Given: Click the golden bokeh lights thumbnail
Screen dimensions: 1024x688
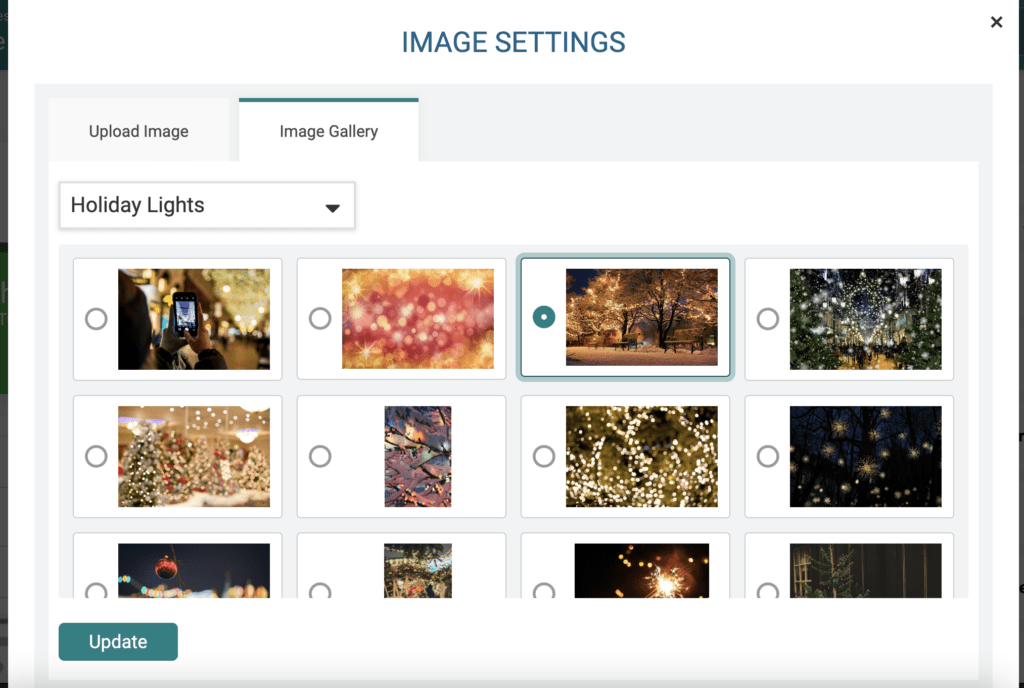Looking at the screenshot, I should (x=642, y=456).
